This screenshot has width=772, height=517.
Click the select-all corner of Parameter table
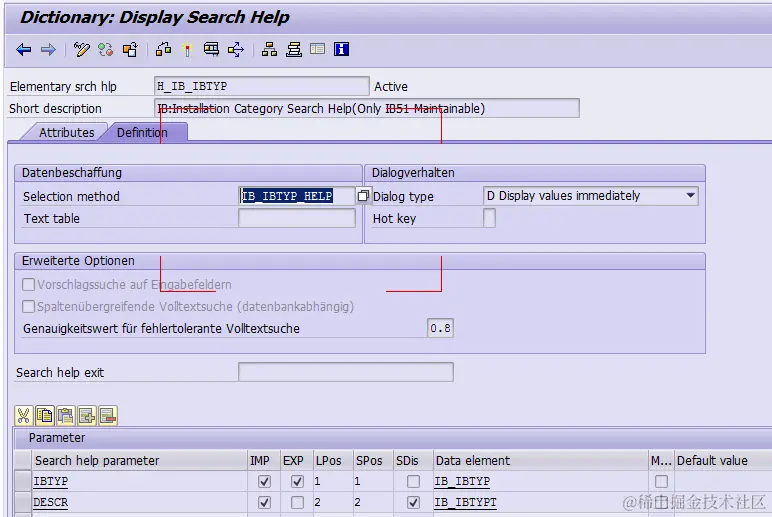23,460
